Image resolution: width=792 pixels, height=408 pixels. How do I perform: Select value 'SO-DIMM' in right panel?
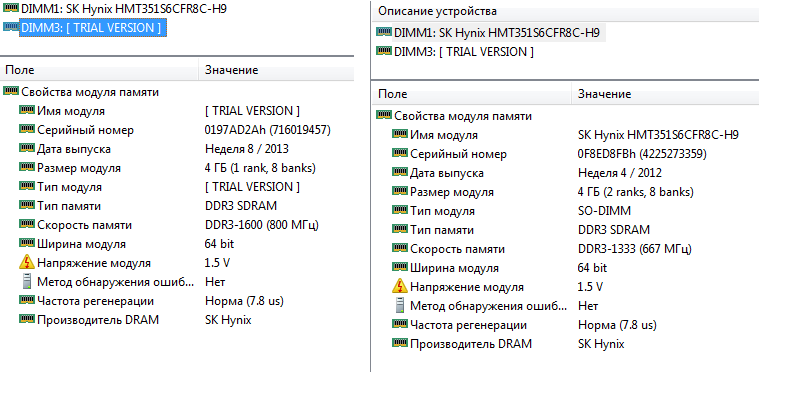[604, 211]
